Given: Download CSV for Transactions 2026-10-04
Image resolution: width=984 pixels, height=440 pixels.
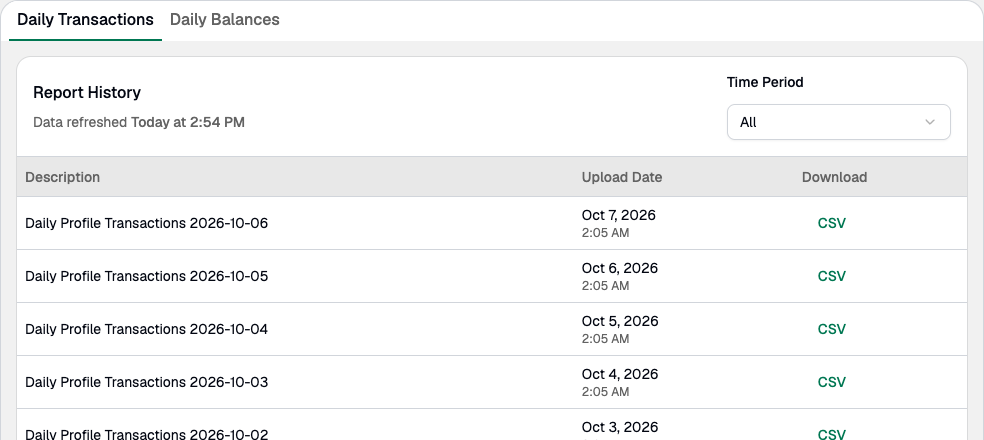Looking at the screenshot, I should 832,329.
